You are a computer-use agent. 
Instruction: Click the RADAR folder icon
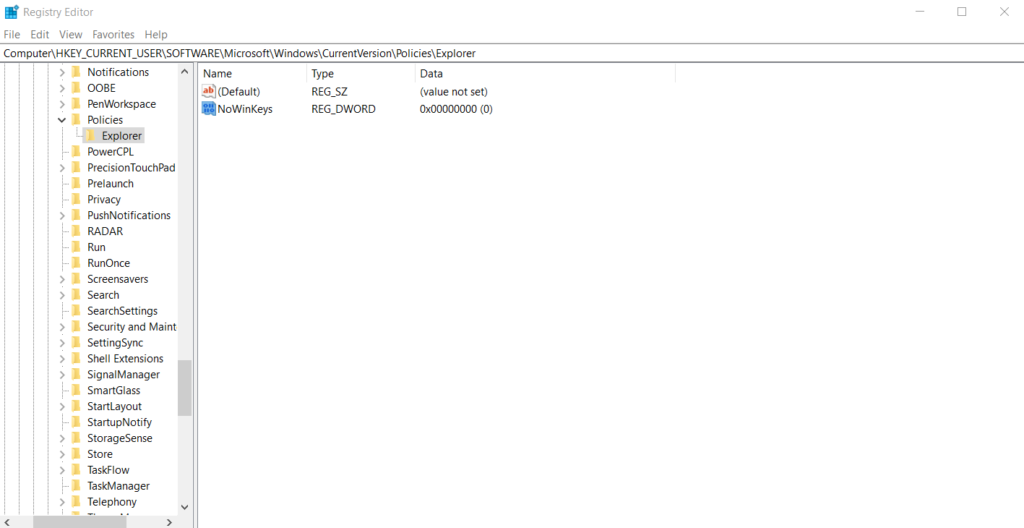(76, 231)
